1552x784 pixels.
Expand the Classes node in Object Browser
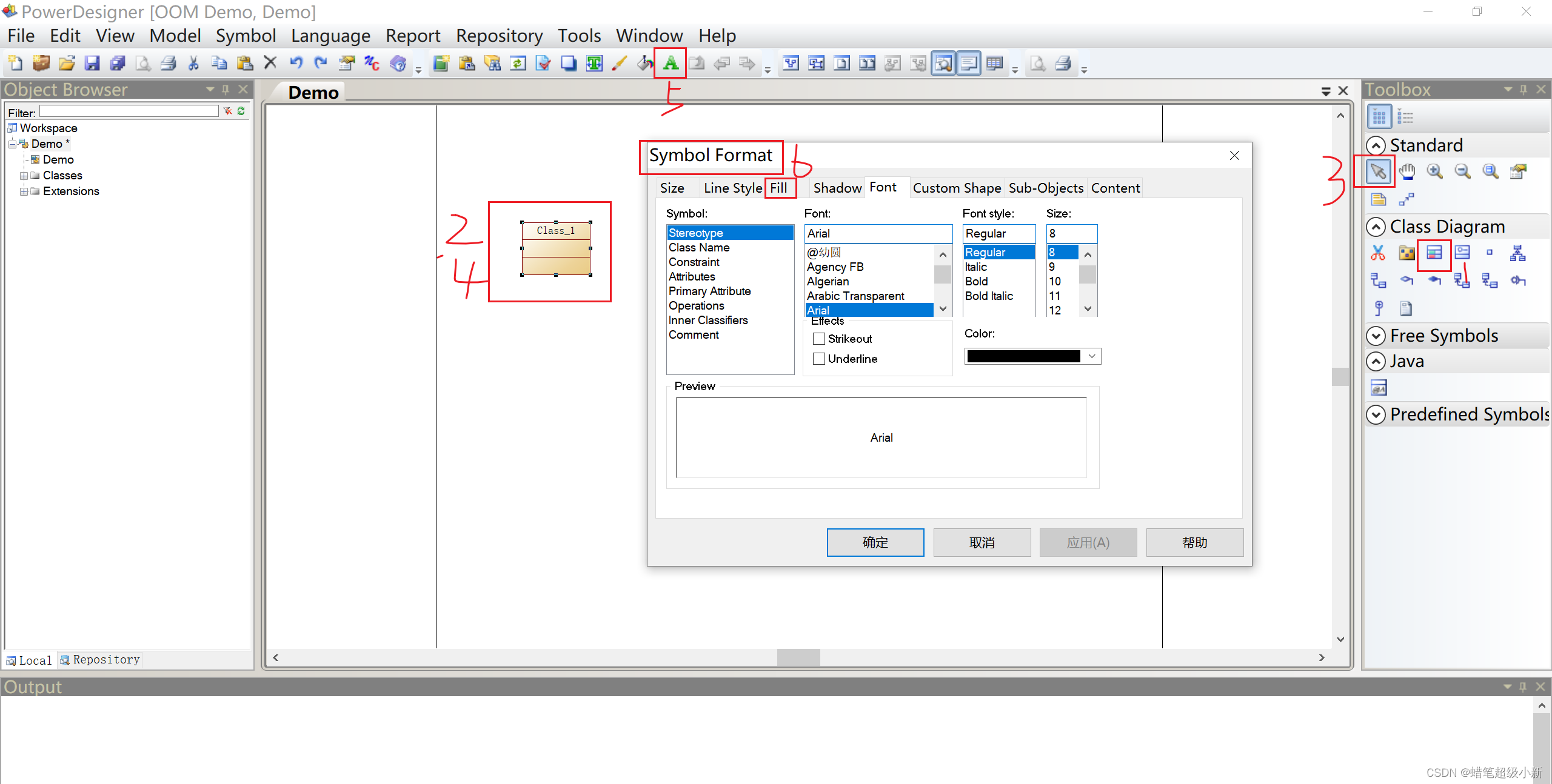coord(24,175)
